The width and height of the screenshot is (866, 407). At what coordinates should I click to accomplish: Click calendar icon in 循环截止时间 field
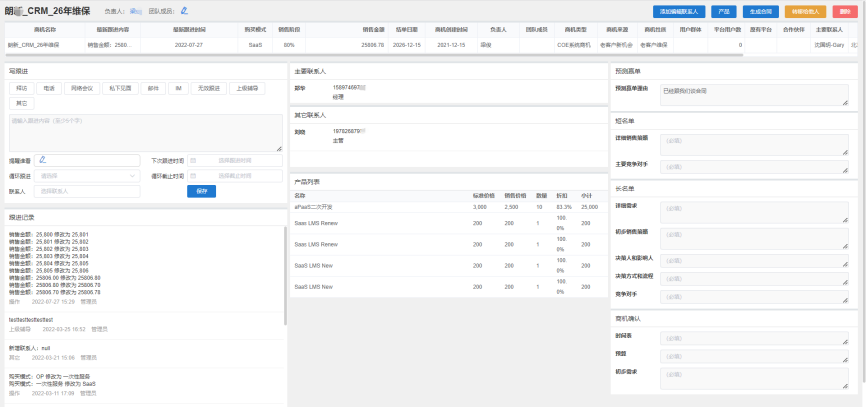pyautogui.click(x=193, y=176)
